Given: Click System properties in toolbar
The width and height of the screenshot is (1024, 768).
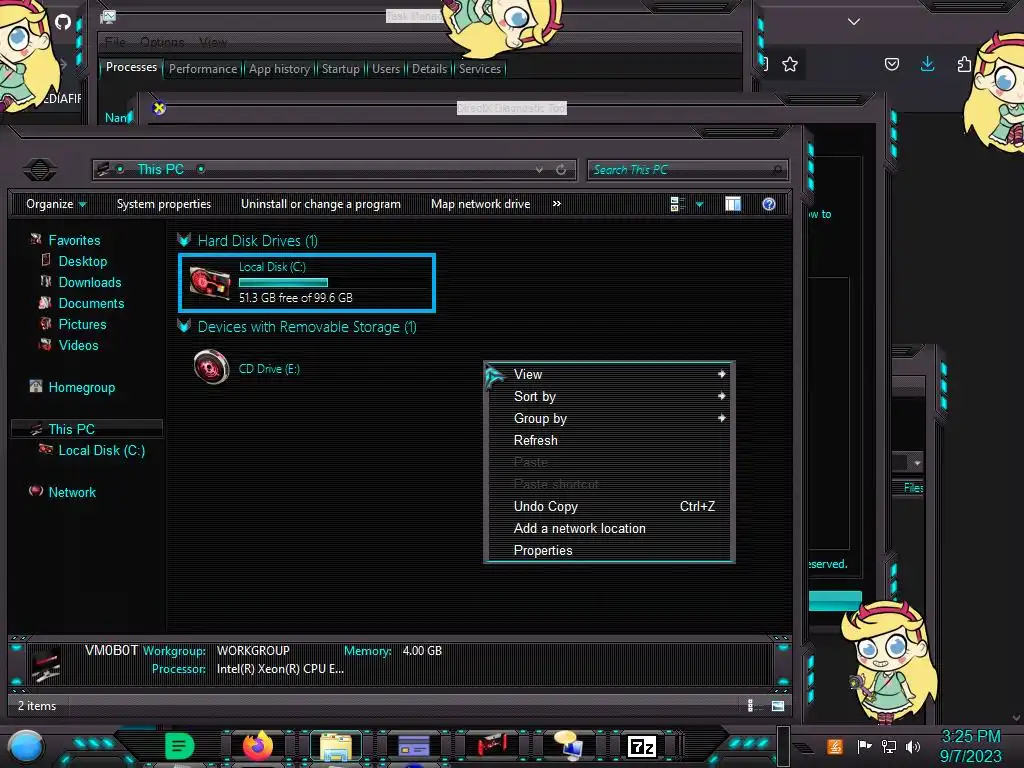Looking at the screenshot, I should [164, 204].
